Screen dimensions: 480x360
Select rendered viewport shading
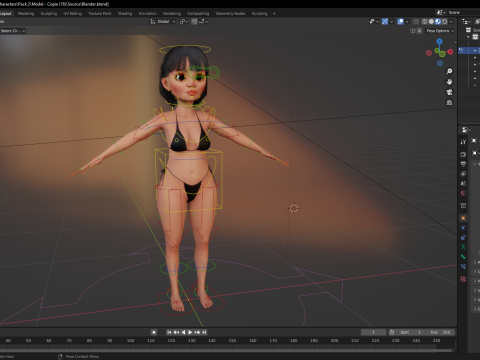[445, 21]
